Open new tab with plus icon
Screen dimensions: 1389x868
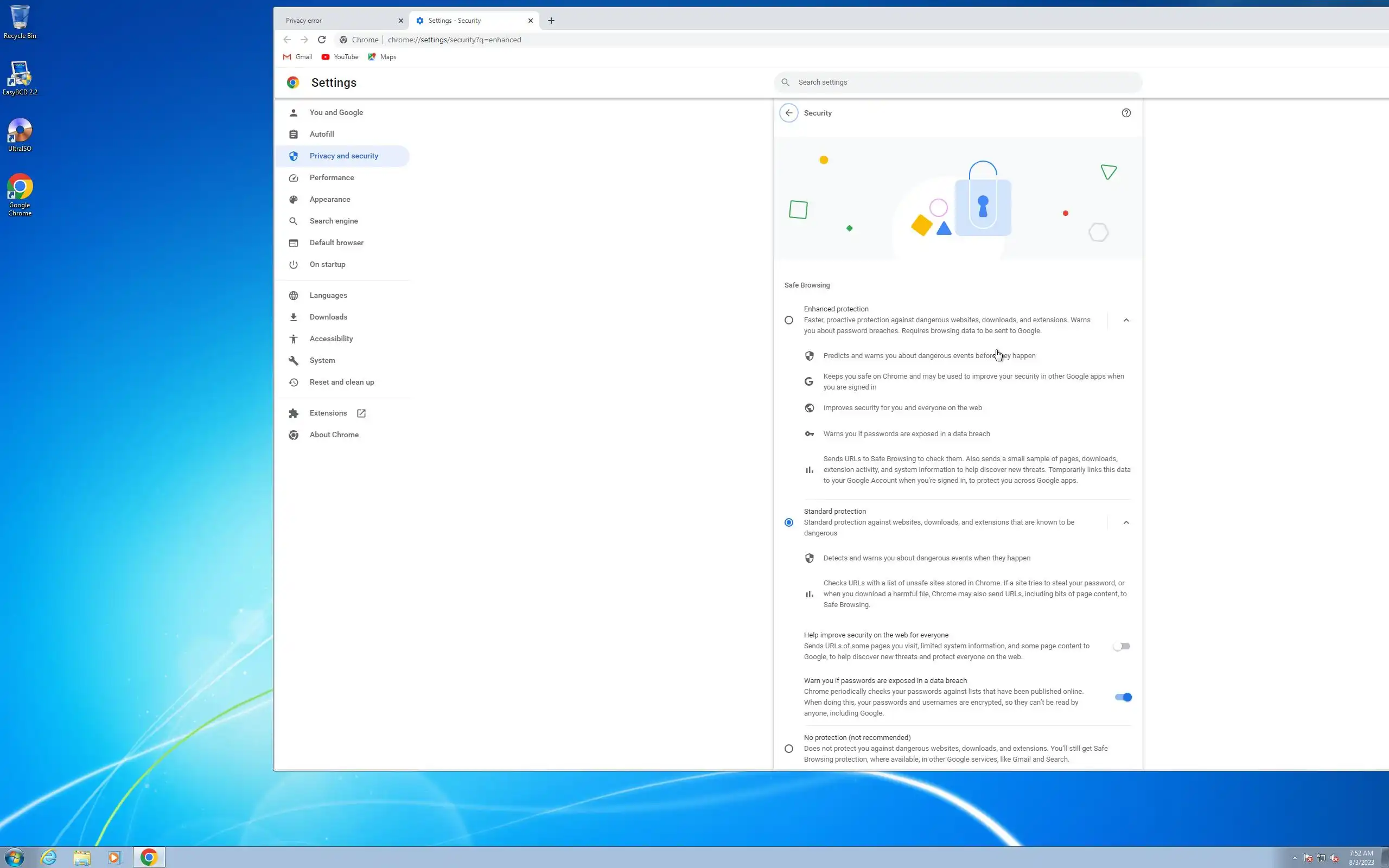(551, 21)
